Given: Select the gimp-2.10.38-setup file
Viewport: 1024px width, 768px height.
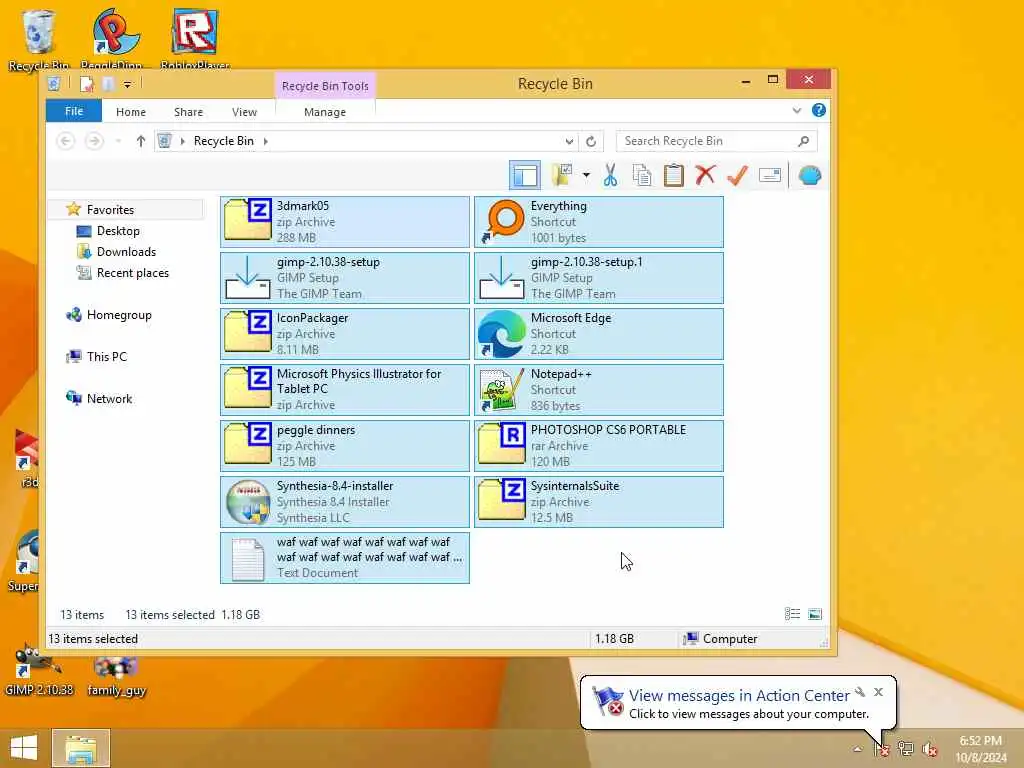Looking at the screenshot, I should (345, 278).
